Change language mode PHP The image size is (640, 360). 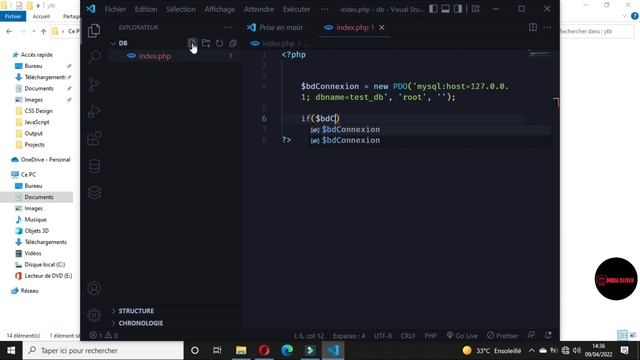431,336
